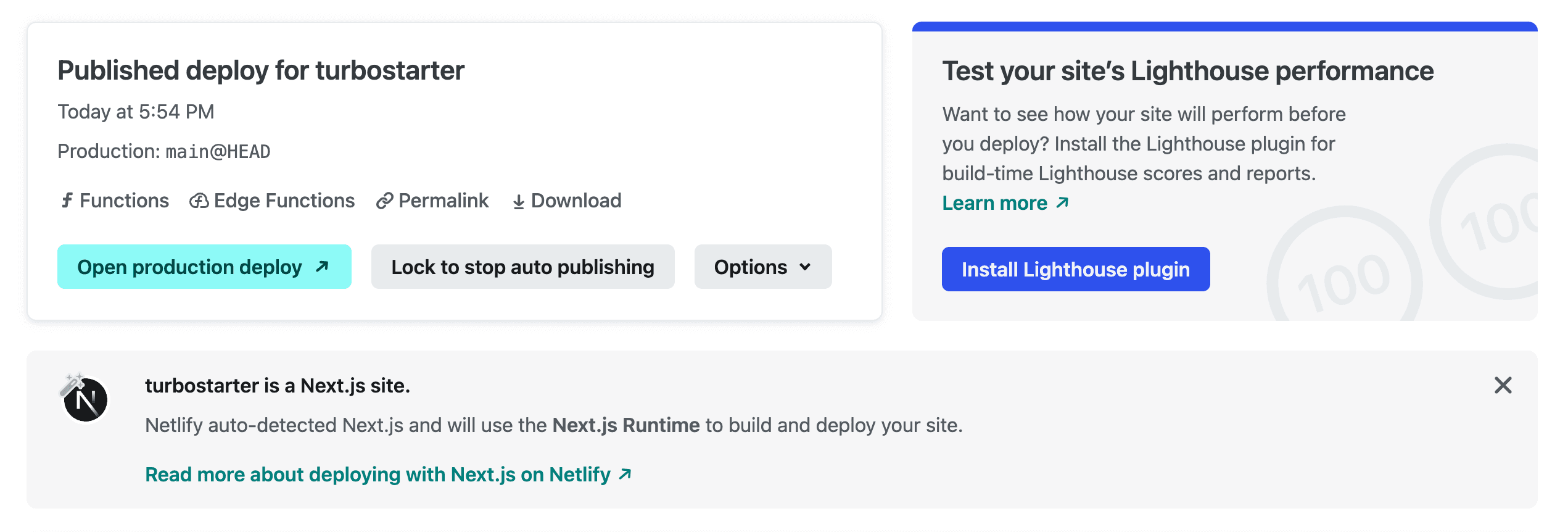Open the deploy Permalink

(x=432, y=201)
